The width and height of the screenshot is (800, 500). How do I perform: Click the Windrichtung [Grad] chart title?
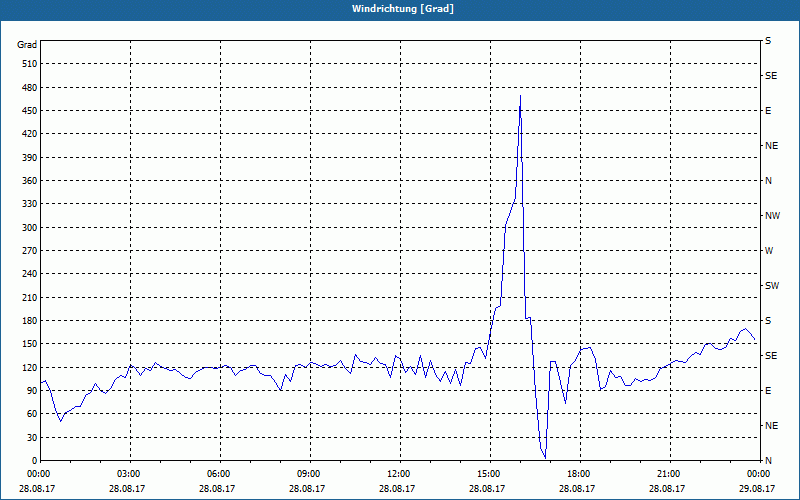click(403, 9)
